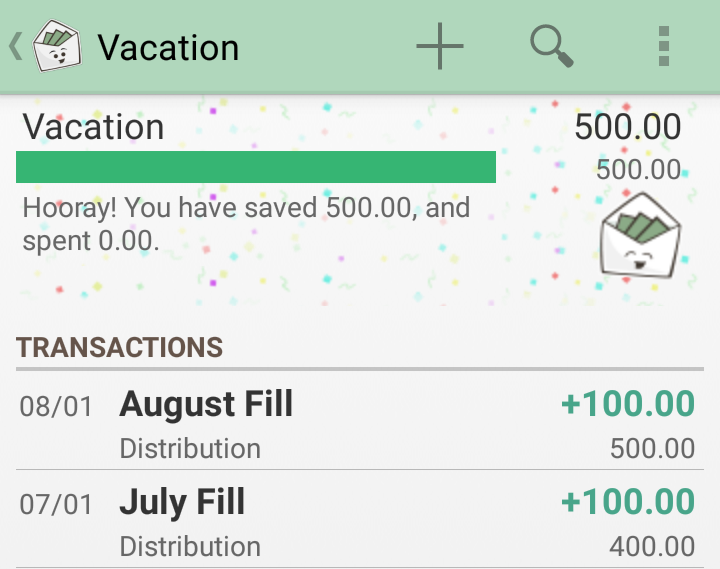Viewport: 720px width, 569px height.
Task: Tap the +100.00 amount for August Fill
Action: pyautogui.click(x=628, y=404)
